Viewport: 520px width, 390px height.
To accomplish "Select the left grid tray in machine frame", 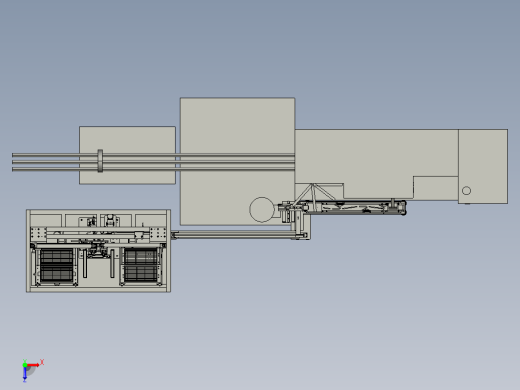I will pos(57,266).
